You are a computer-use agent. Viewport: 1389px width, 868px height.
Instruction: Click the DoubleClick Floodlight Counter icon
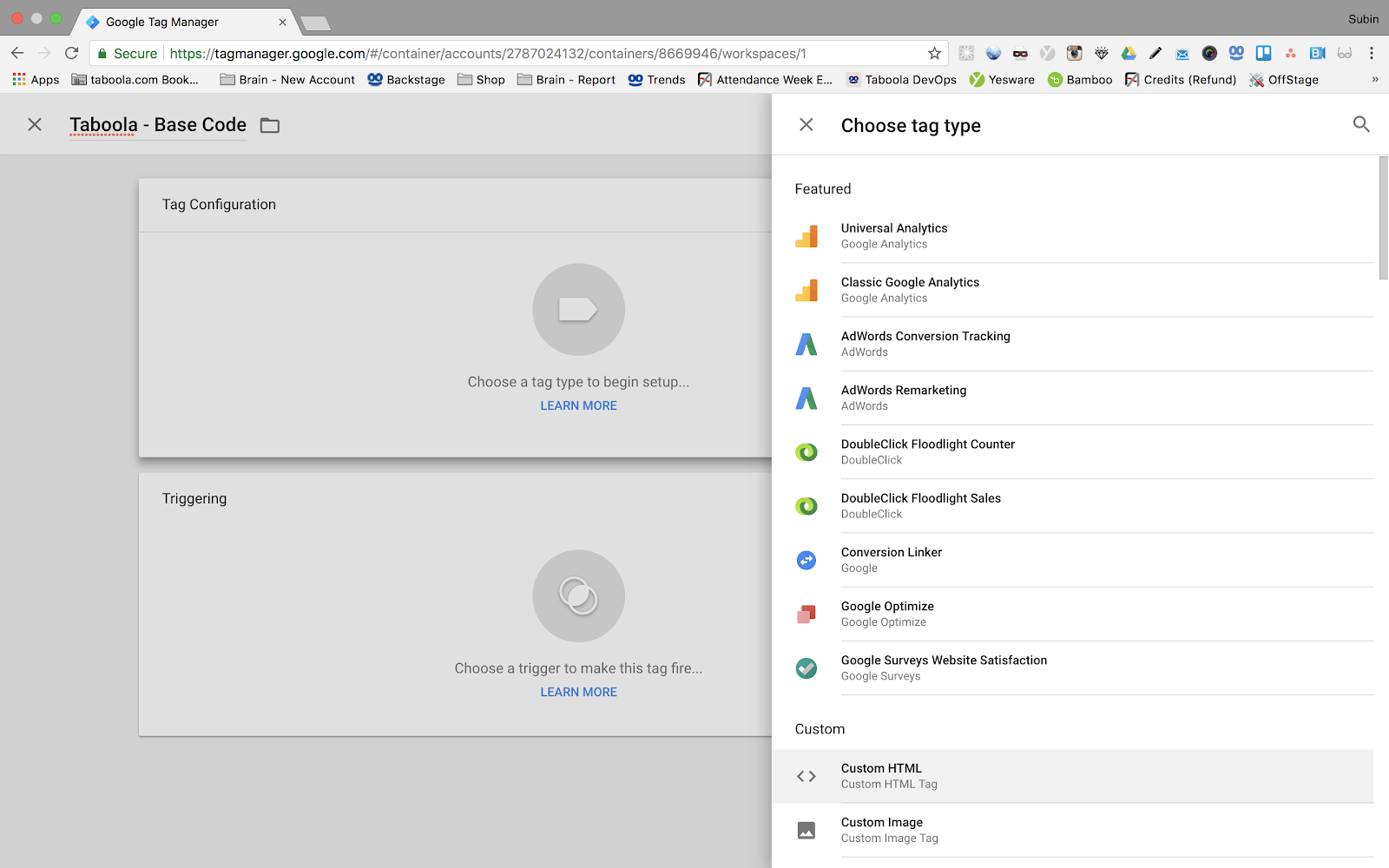pos(806,452)
